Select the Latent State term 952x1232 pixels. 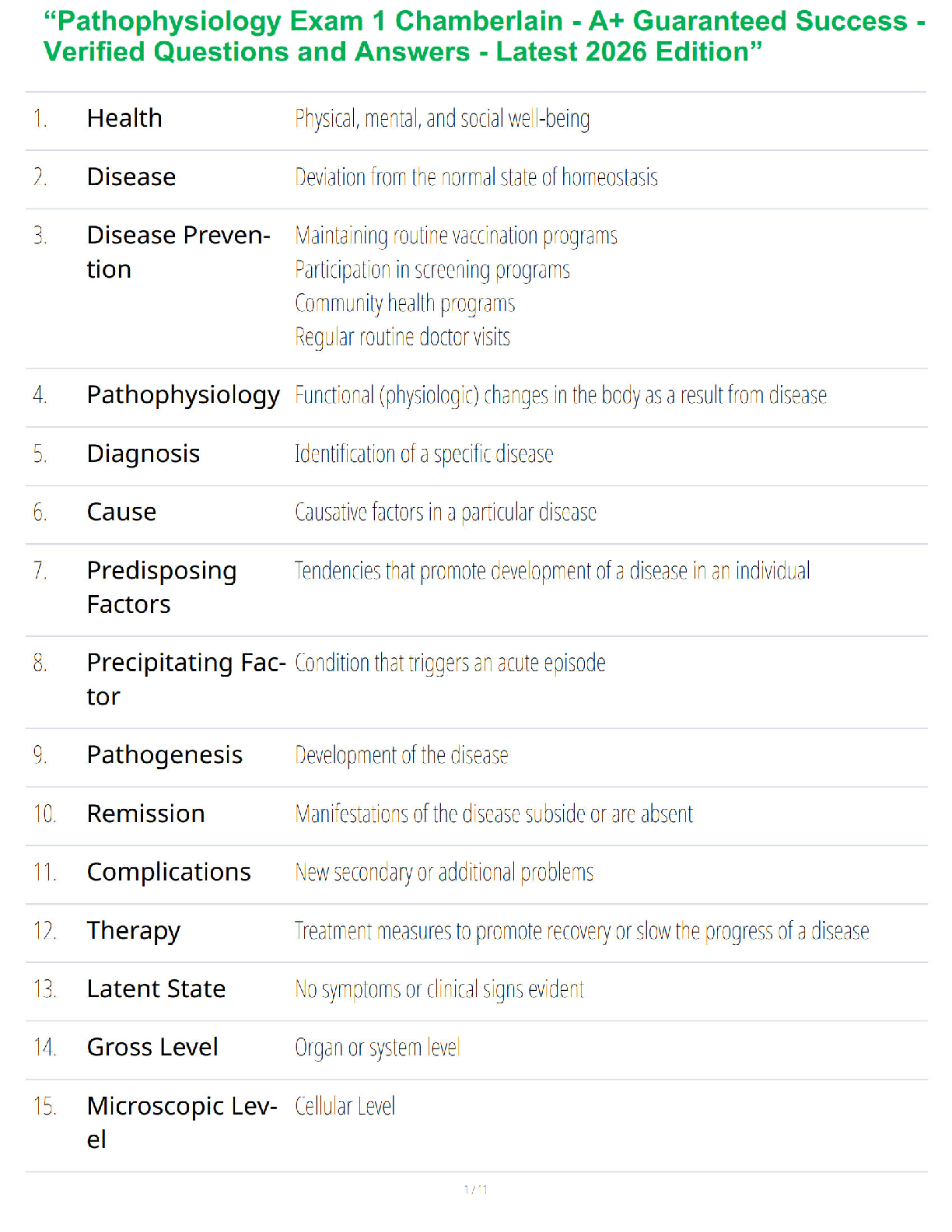click(156, 989)
